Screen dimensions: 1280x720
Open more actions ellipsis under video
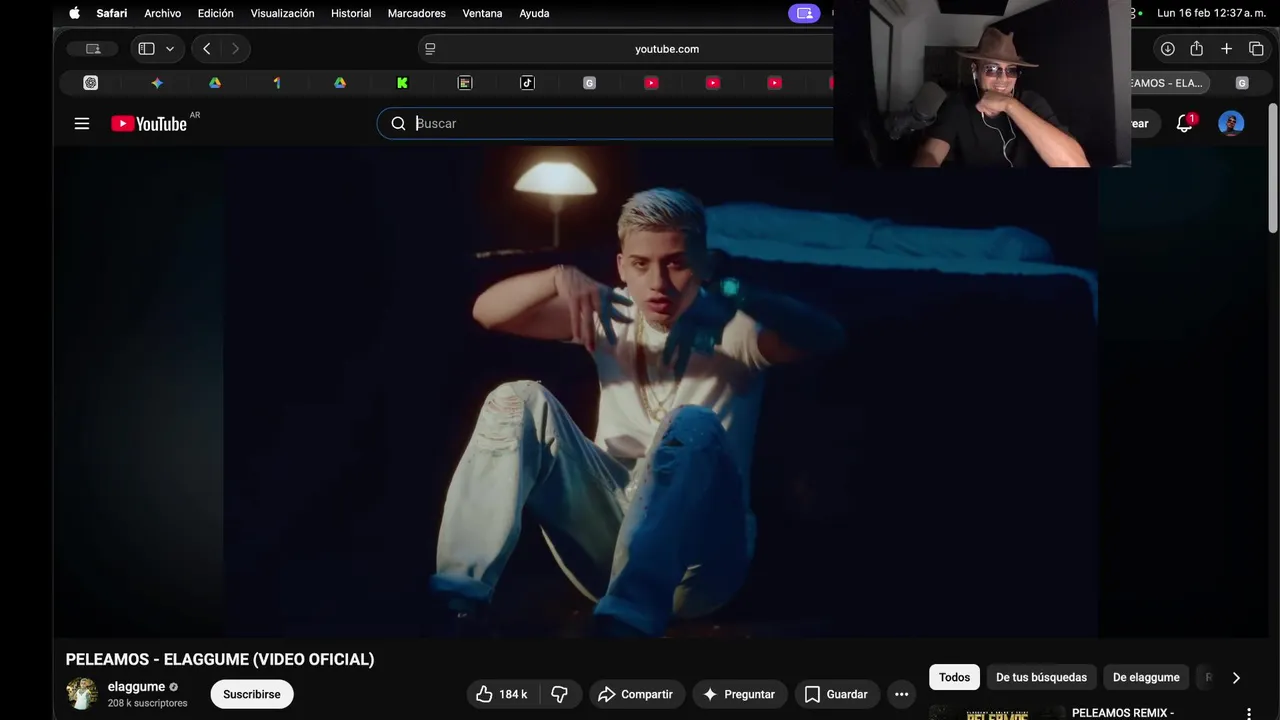[x=901, y=694]
